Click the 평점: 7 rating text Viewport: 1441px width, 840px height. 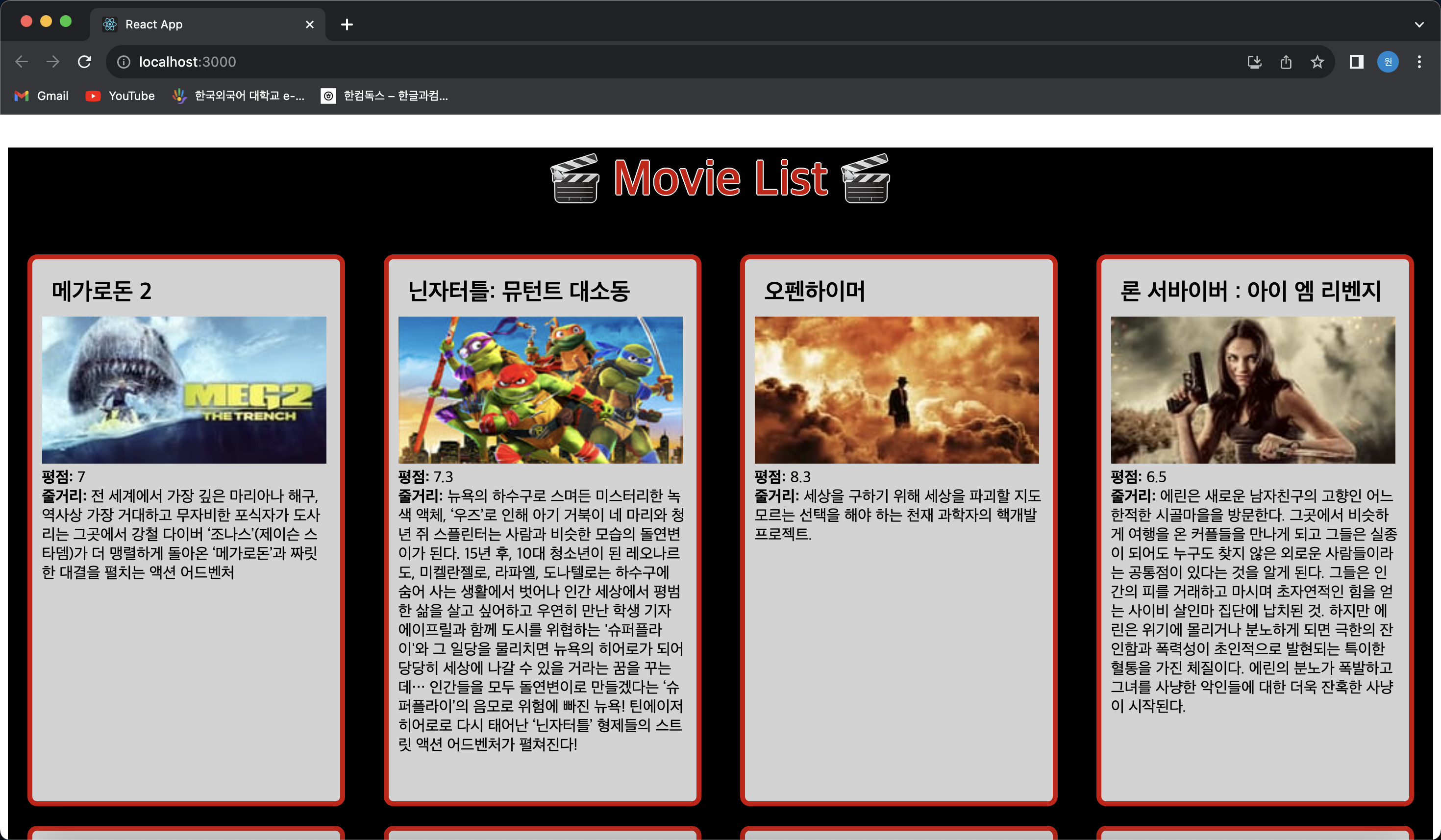[x=64, y=476]
